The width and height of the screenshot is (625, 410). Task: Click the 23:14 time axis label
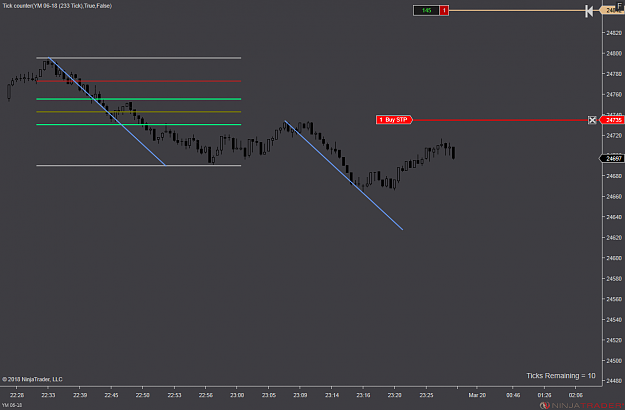[x=332, y=395]
